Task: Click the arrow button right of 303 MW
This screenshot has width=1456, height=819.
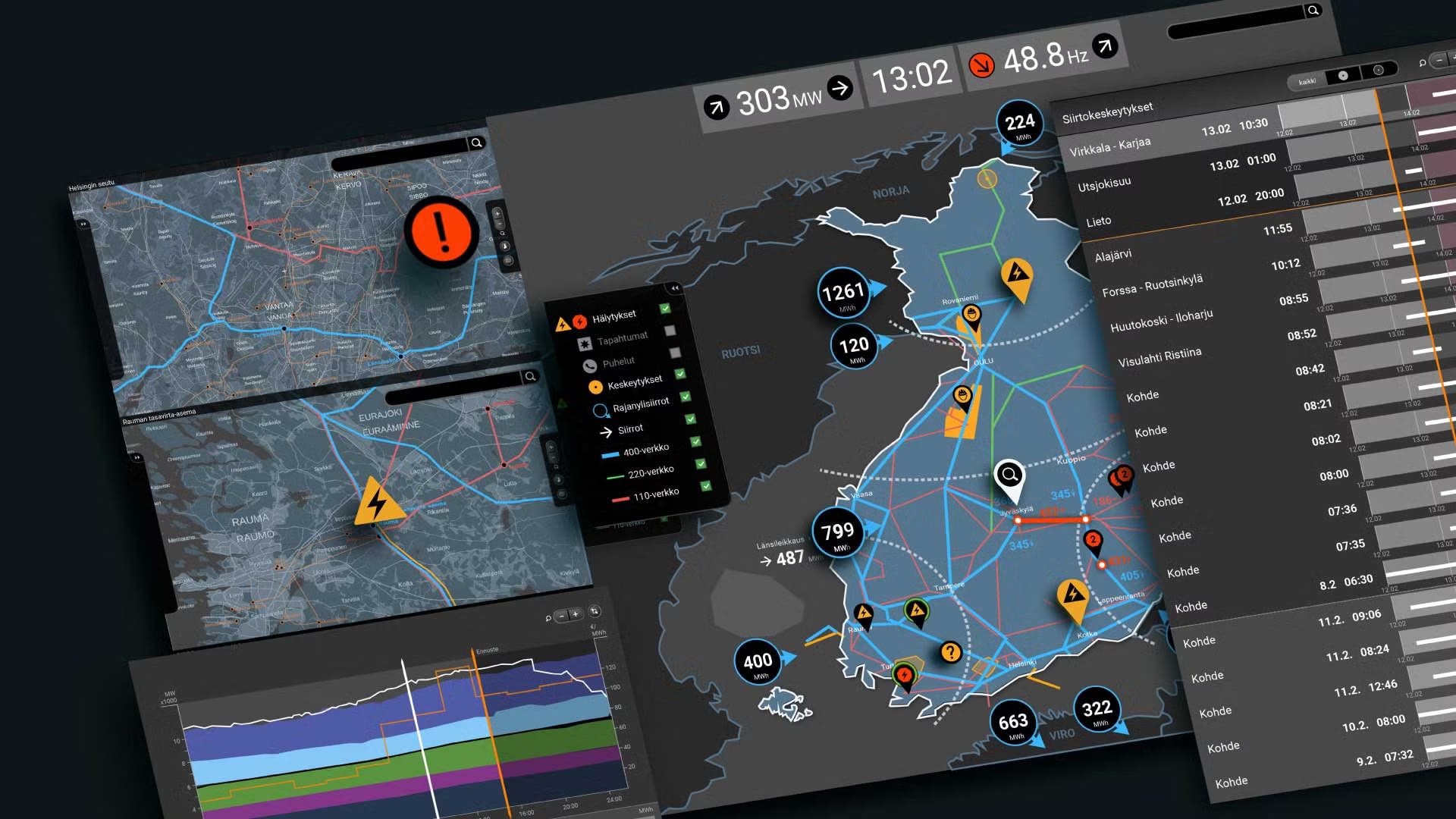Action: pyautogui.click(x=839, y=88)
